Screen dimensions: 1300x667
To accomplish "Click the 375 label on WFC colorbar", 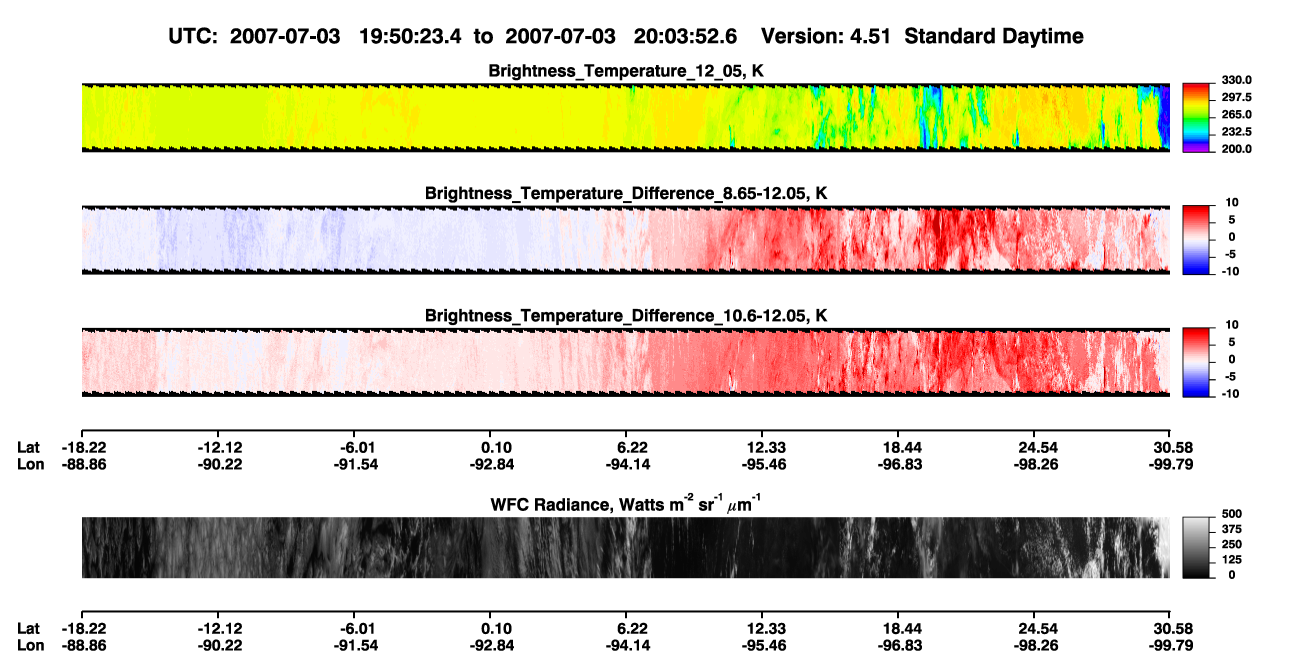I will coord(1232,528).
